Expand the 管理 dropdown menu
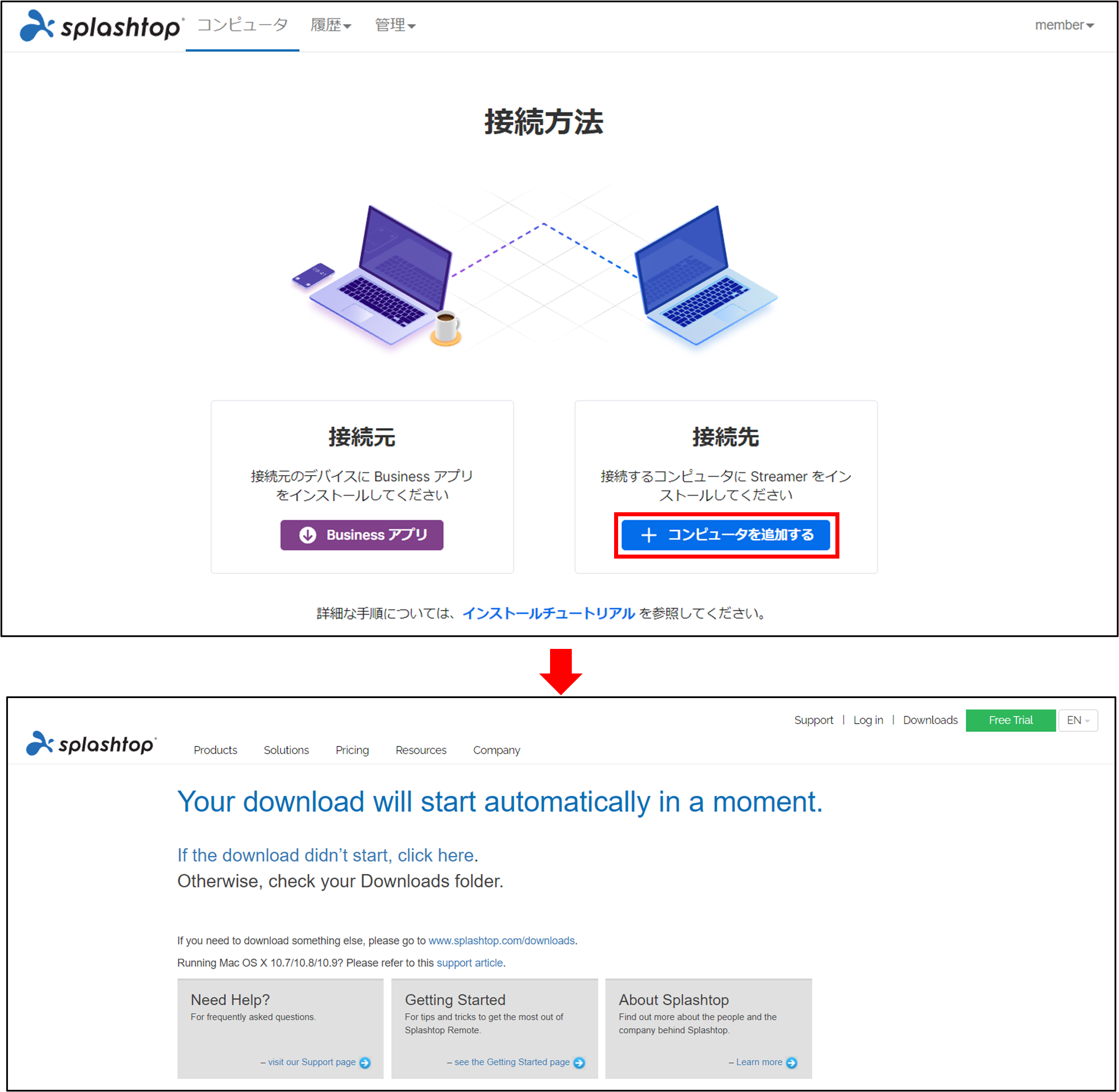Screen dimensions: 1119x1092 coord(395,25)
